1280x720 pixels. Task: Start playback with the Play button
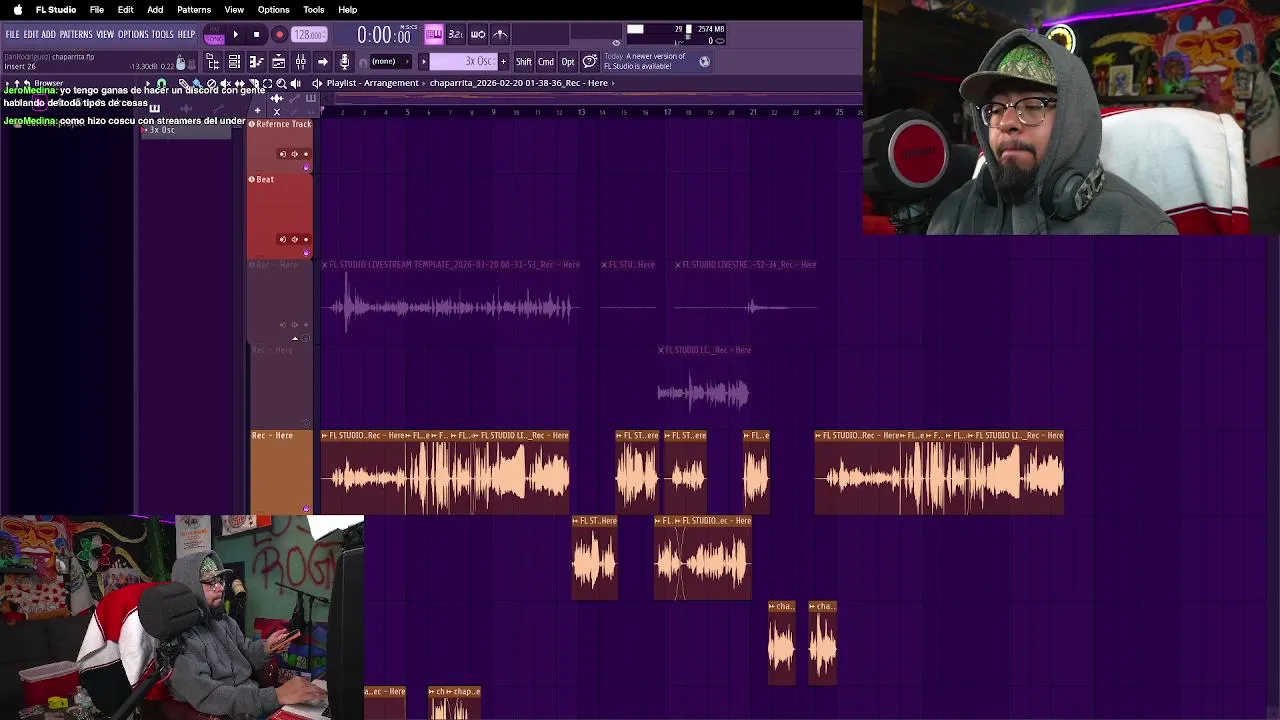(x=235, y=34)
